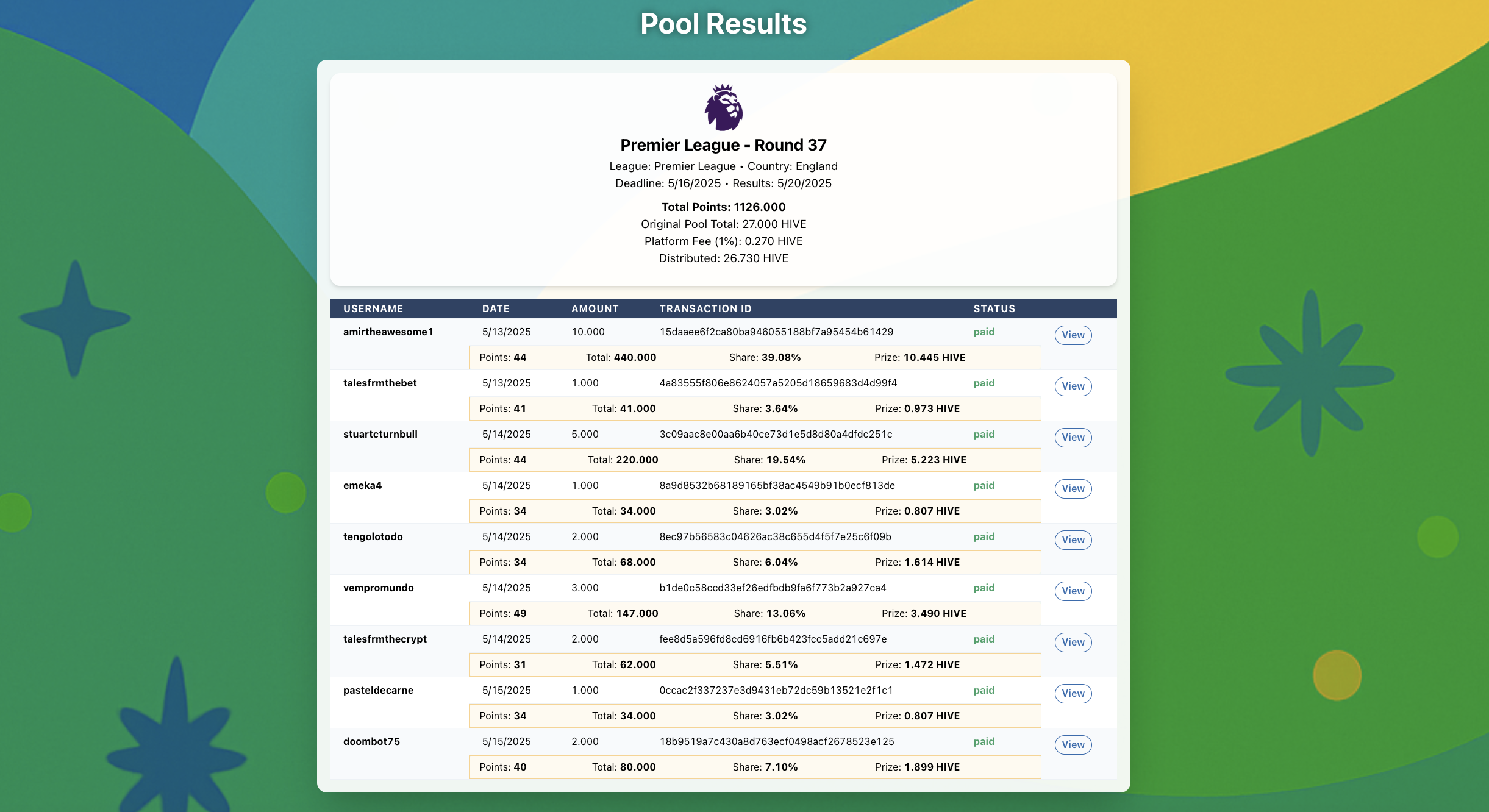Open View for tengolotodo entry

click(1073, 540)
